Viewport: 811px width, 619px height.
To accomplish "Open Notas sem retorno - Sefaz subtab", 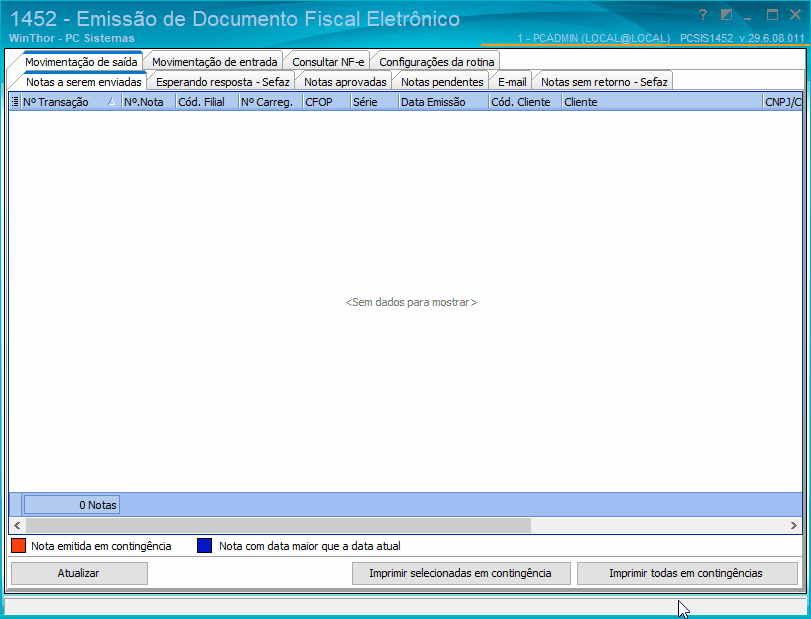I will tap(604, 82).
